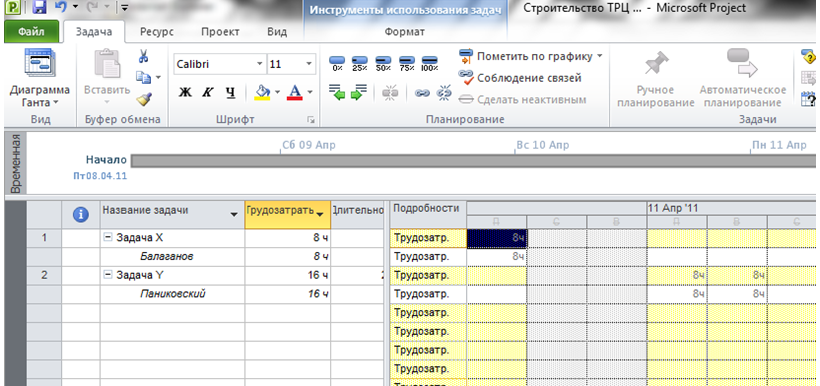Mark task 100% complete
Screen dimensions: 820x386
(430, 64)
